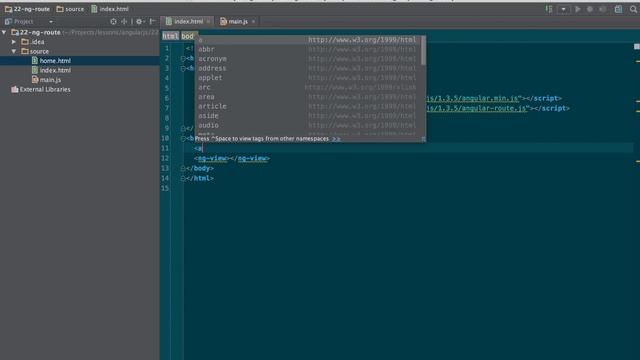This screenshot has width=640, height=360.
Task: Click the inspection status indicator at gutter top
Action: pyautogui.click(x=637, y=47)
